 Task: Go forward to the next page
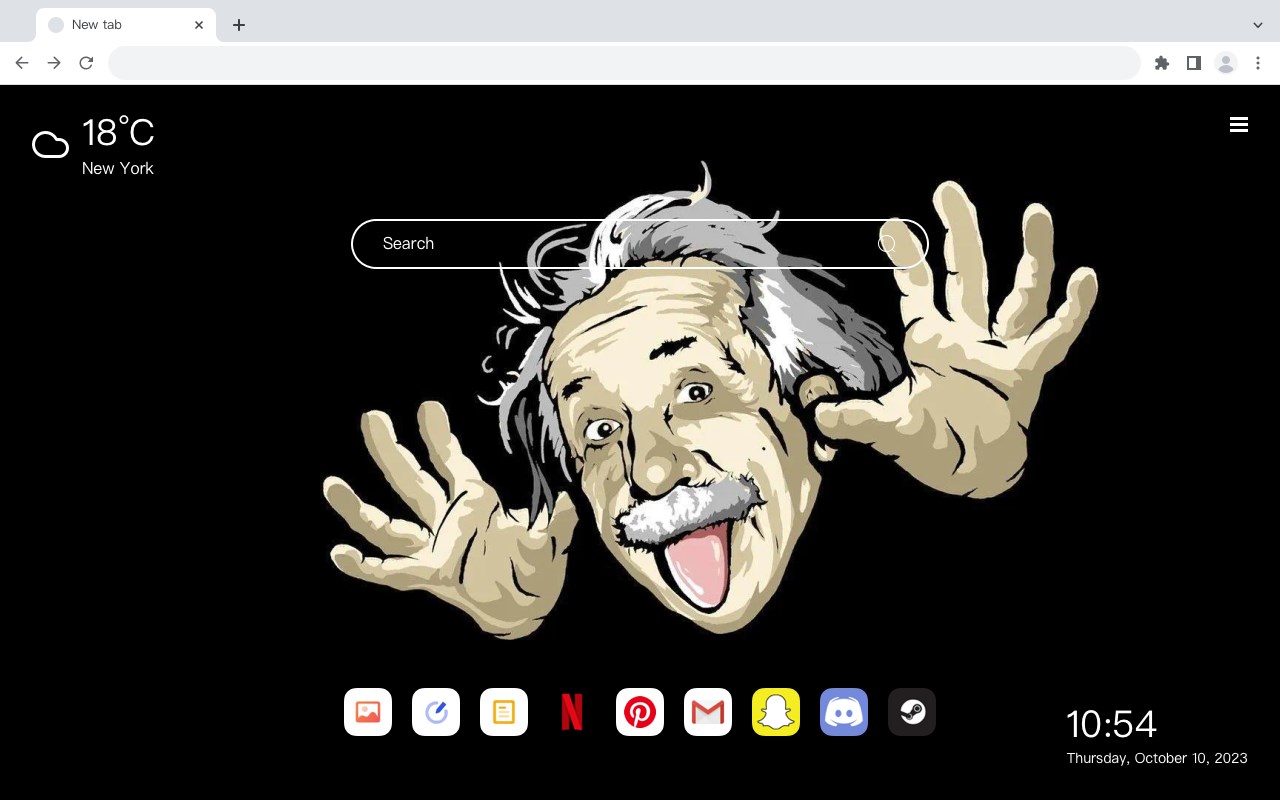pos(54,63)
